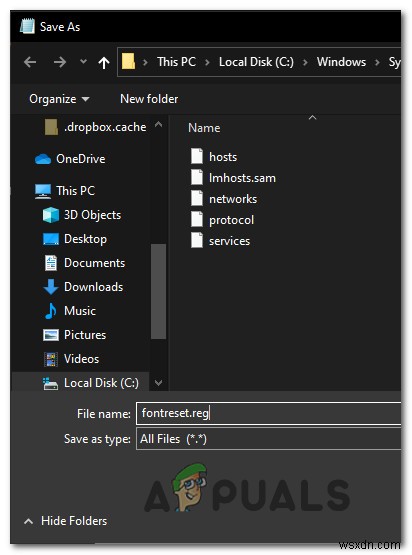412x555 pixels.
Task: Select .dropbox.cache folder in sidebar
Action: pos(105,127)
